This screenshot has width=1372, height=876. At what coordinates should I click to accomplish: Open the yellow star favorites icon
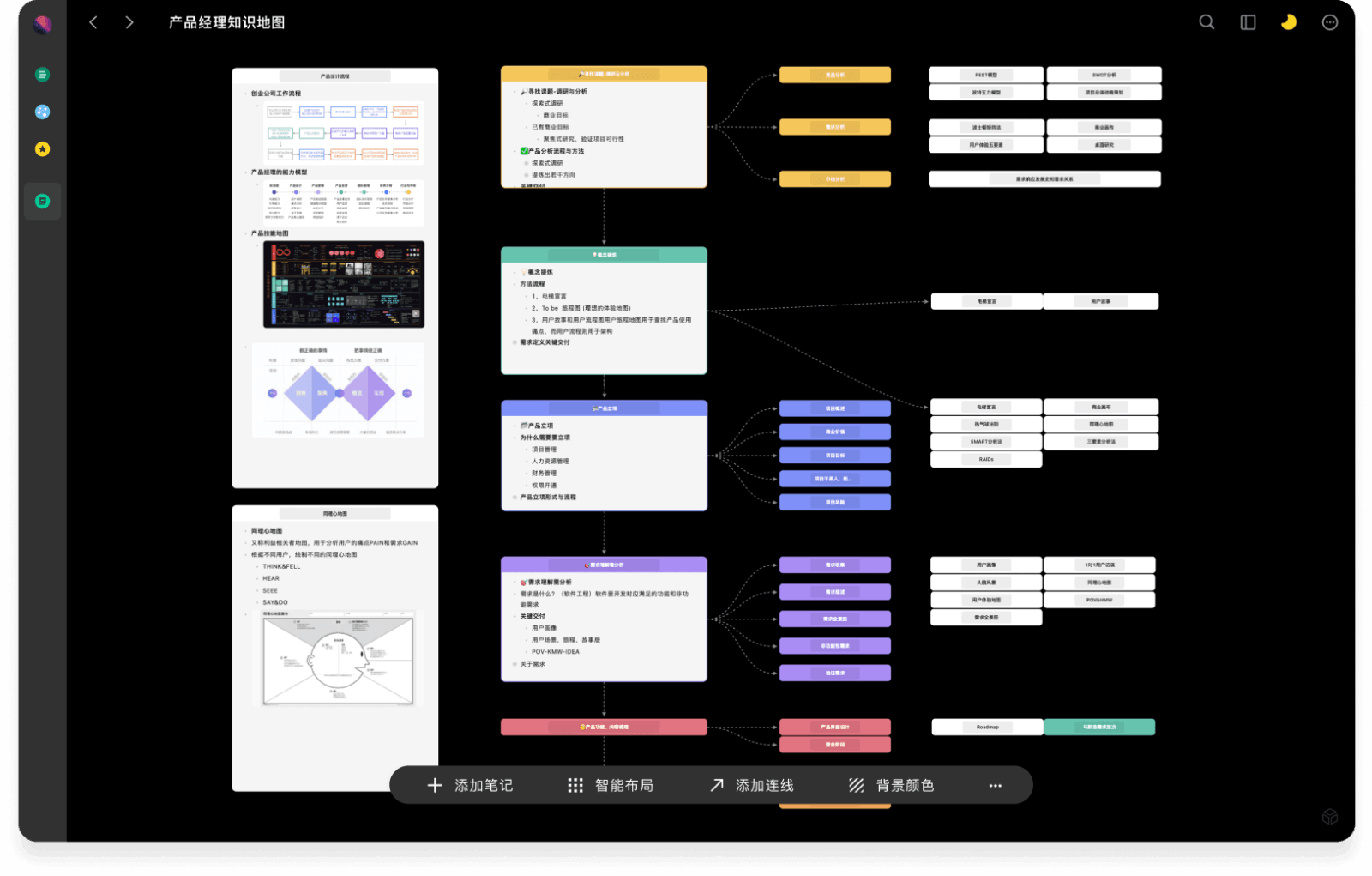(x=42, y=149)
